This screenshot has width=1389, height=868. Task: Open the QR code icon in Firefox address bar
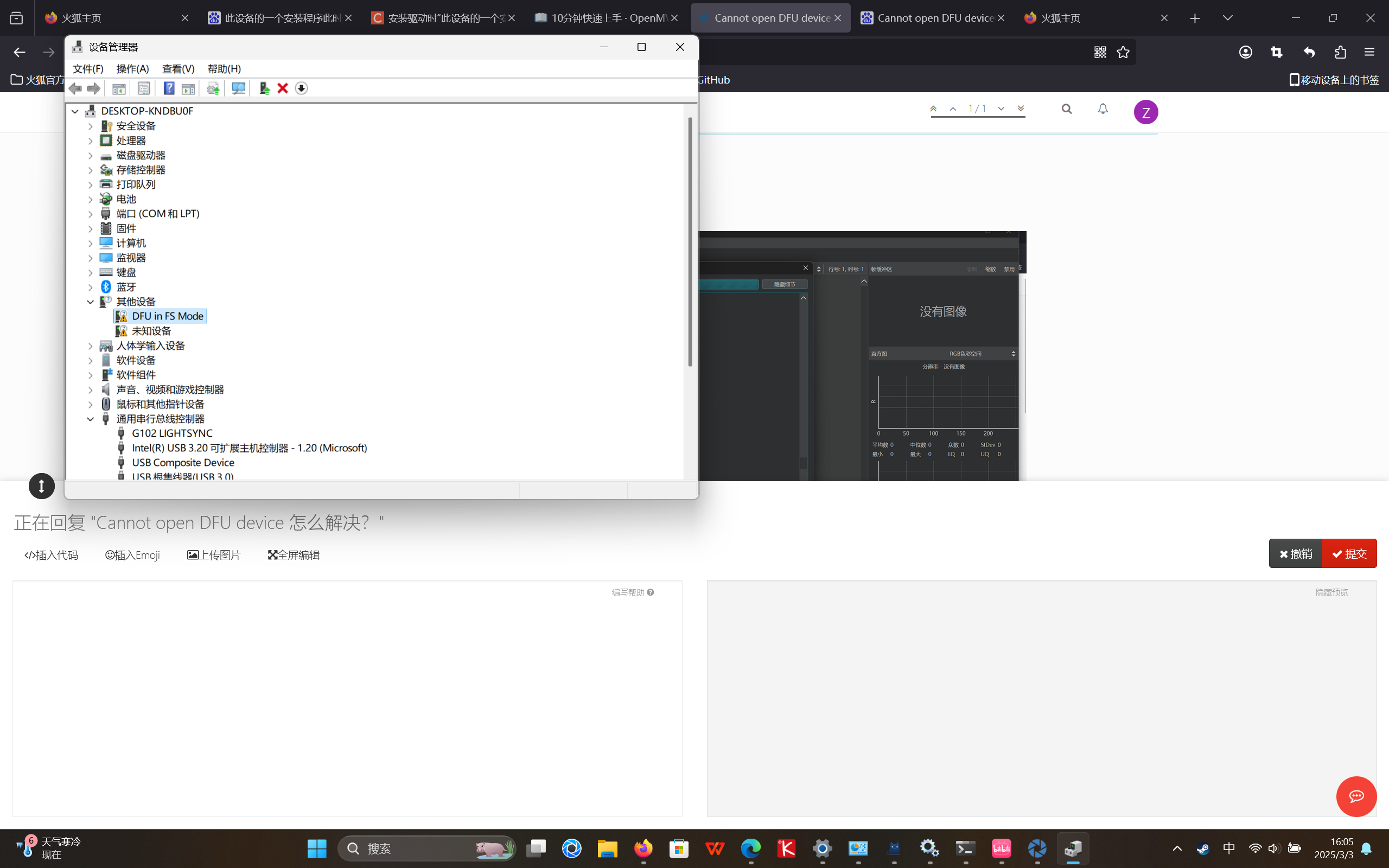[1100, 52]
